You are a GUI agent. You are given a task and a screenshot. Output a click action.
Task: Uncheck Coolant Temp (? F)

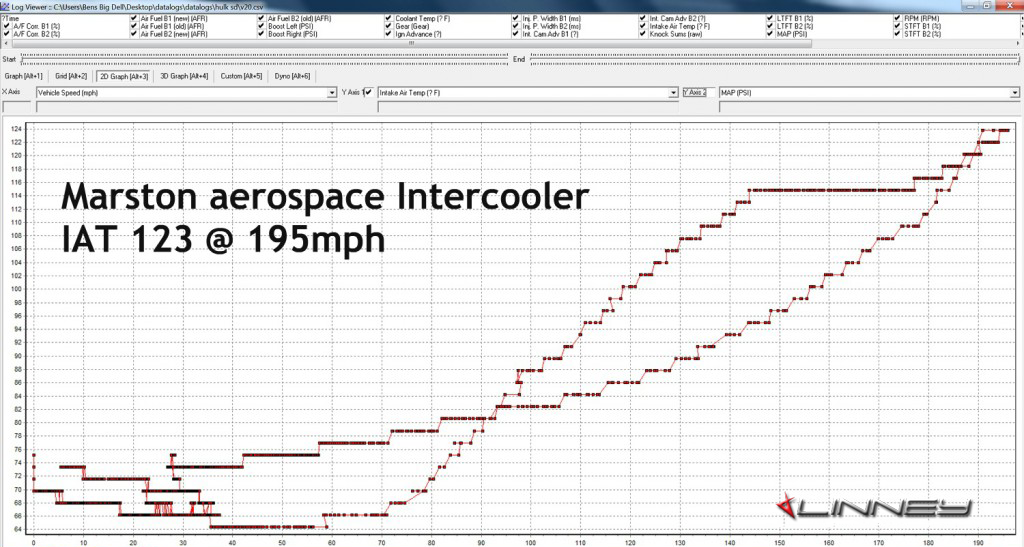tap(389, 19)
